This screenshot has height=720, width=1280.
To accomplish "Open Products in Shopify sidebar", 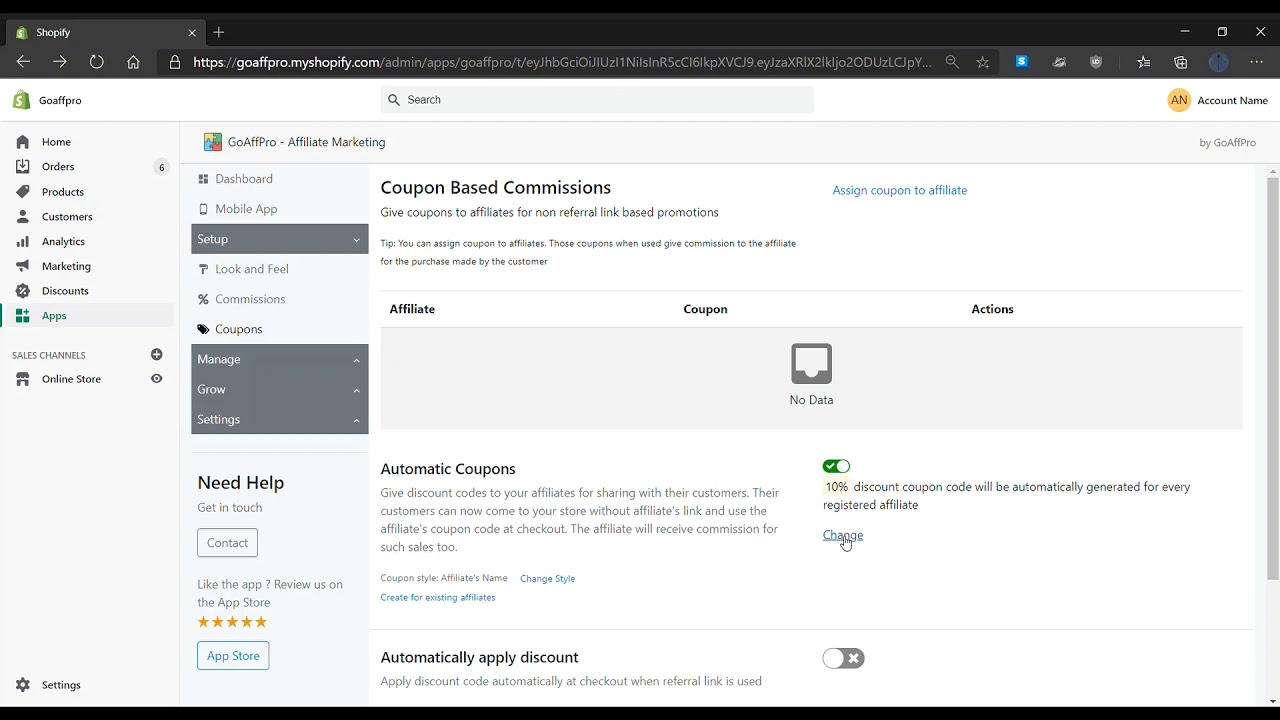I will click(x=63, y=192).
